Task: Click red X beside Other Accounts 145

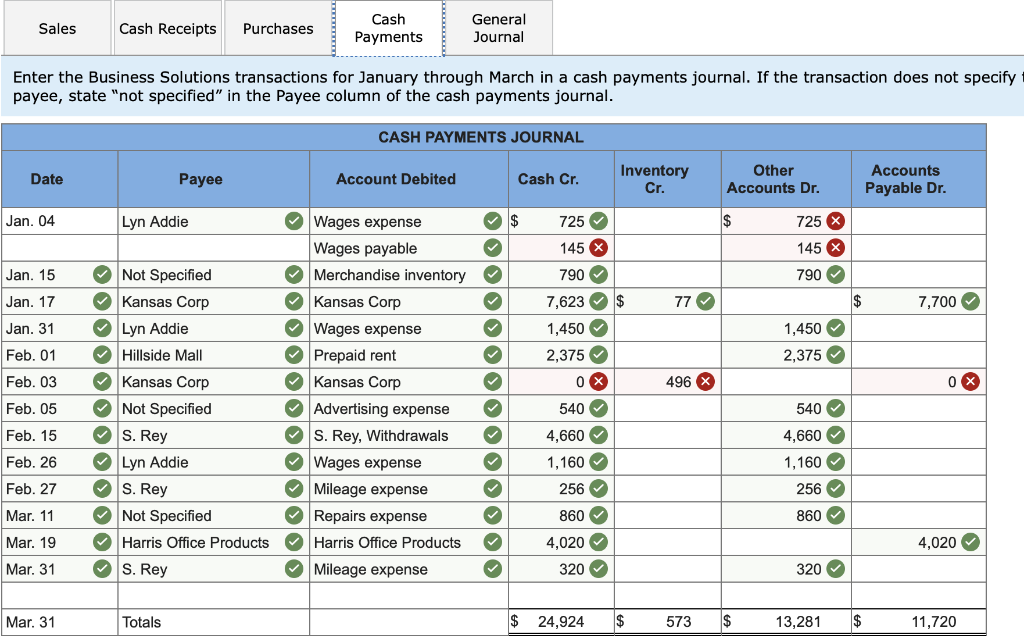Action: [x=835, y=248]
